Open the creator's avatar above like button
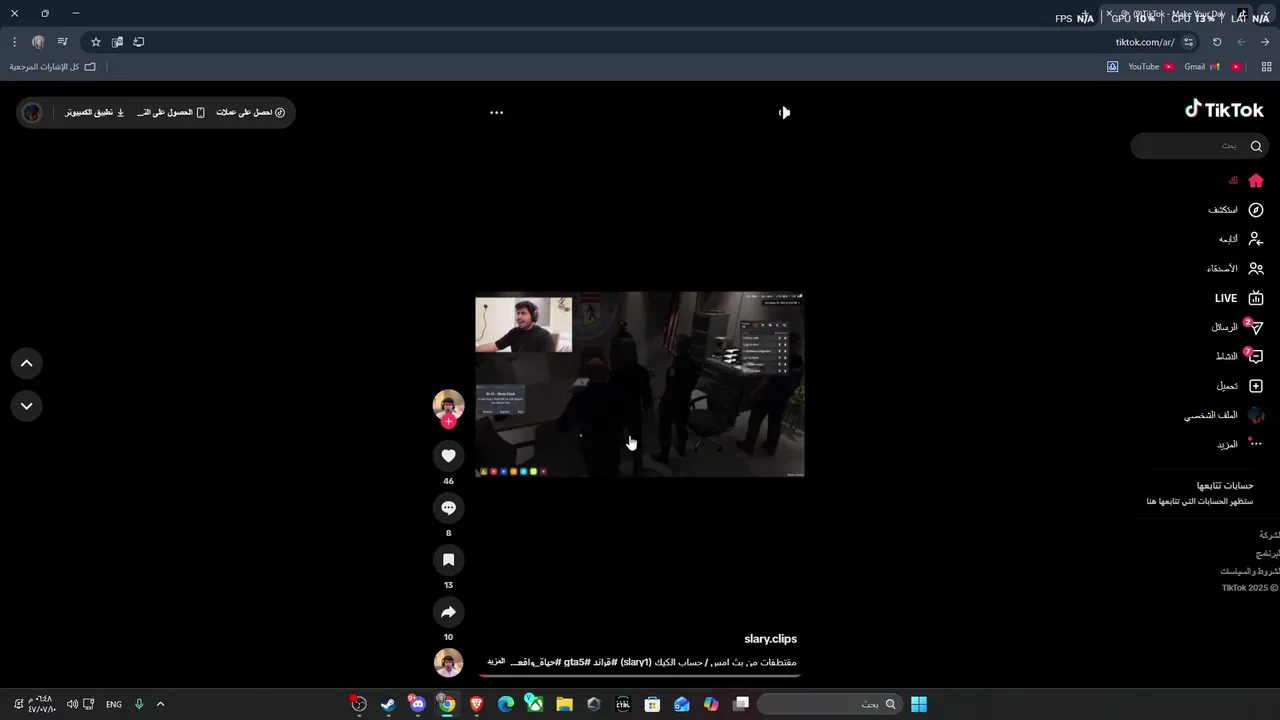This screenshot has width=1280, height=720. (448, 404)
